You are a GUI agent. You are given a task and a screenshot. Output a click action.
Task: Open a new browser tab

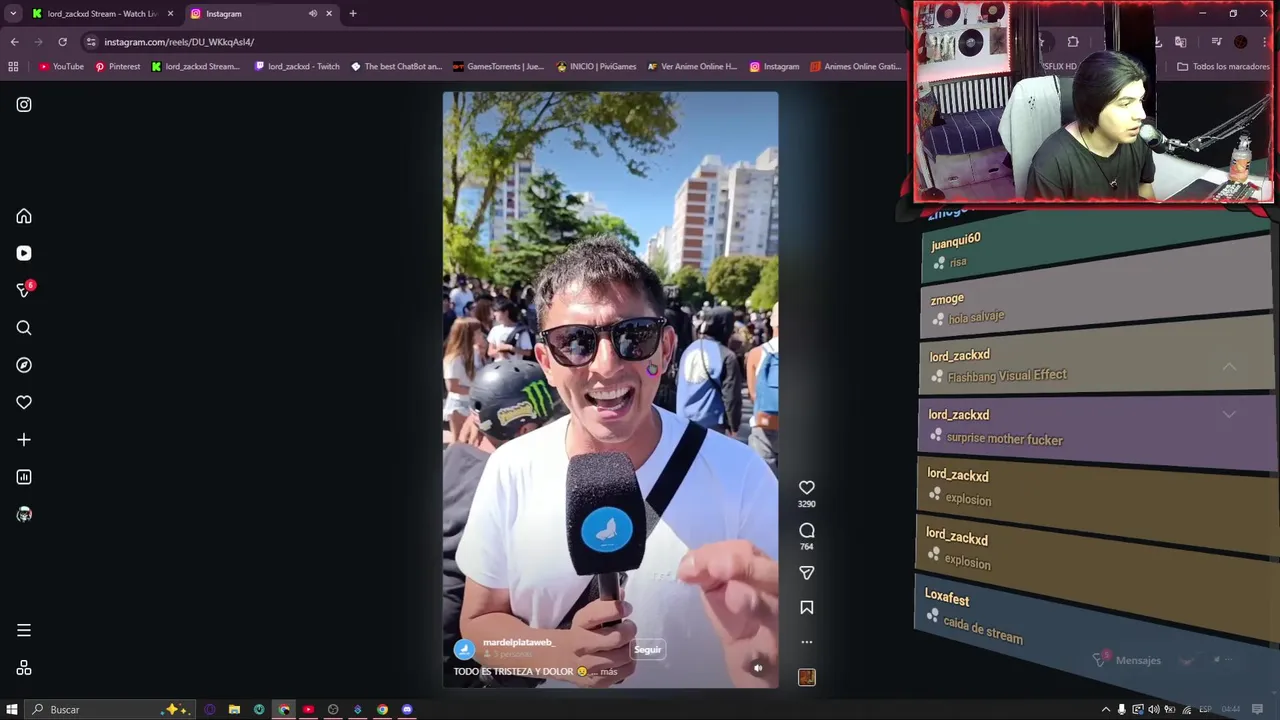(353, 14)
